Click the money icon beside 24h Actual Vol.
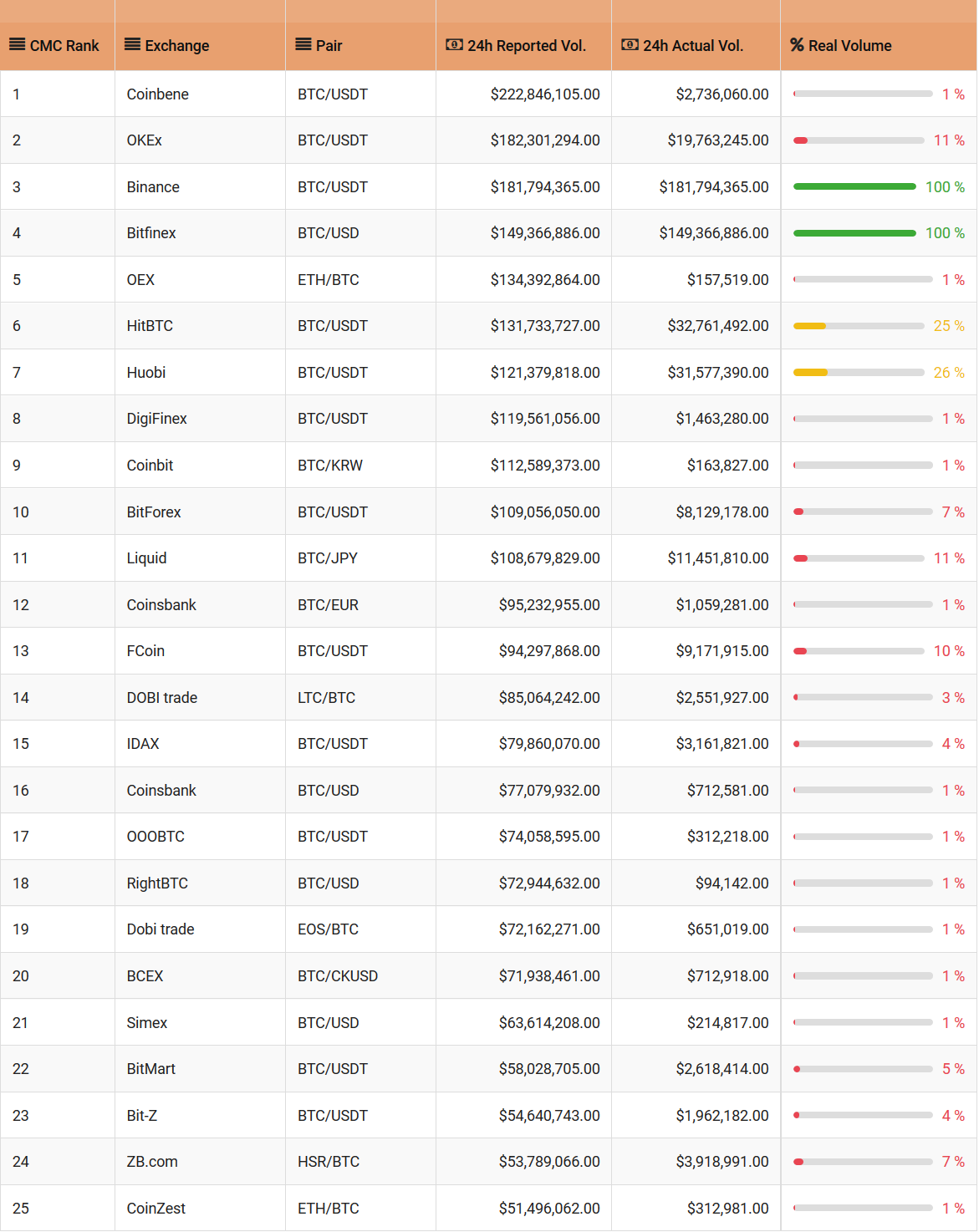The width and height of the screenshot is (979, 1232). pyautogui.click(x=630, y=45)
